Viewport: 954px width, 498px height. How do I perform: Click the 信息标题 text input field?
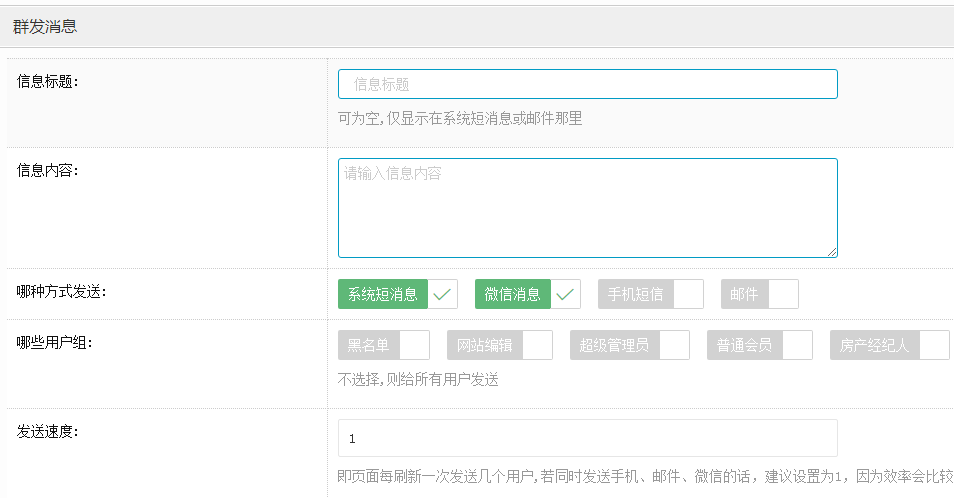click(x=587, y=84)
